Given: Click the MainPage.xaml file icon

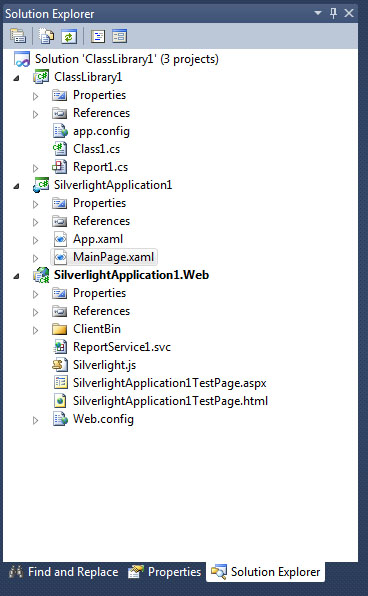Looking at the screenshot, I should point(60,257).
